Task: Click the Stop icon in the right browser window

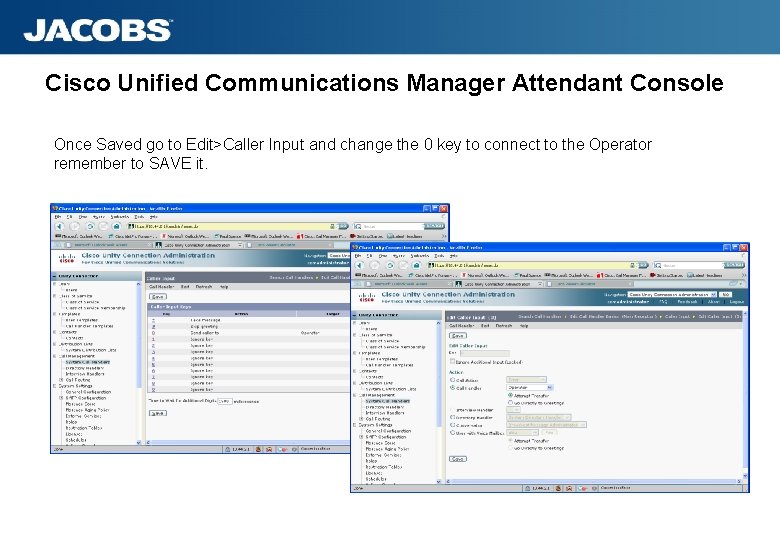Action: click(x=403, y=266)
